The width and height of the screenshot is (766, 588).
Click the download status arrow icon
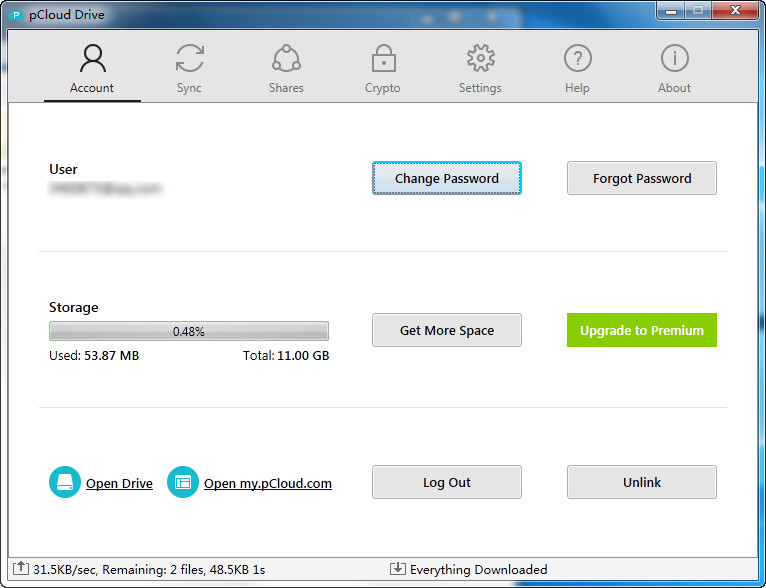pos(397,568)
